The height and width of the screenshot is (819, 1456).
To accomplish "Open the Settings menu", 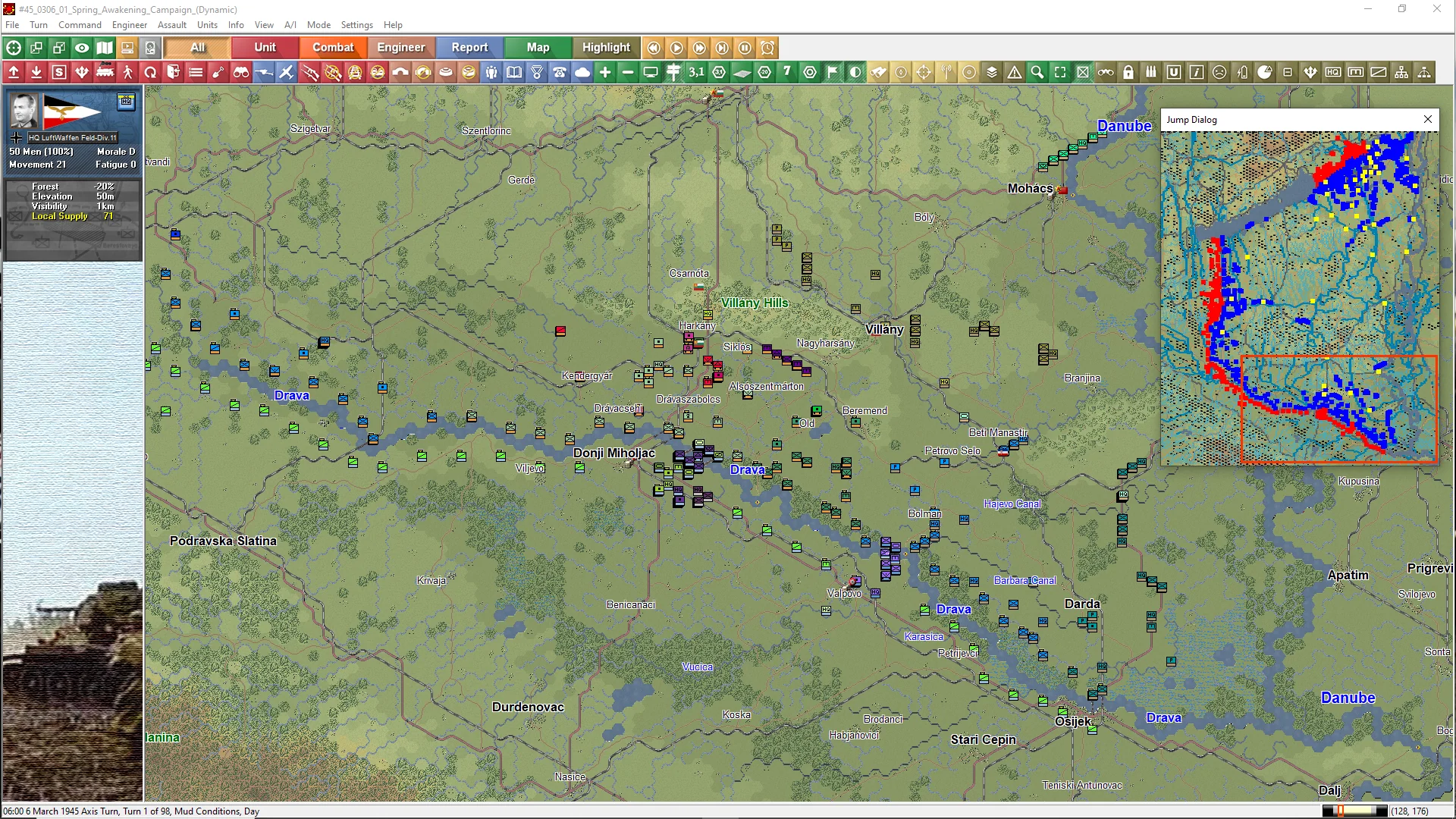I will point(356,25).
